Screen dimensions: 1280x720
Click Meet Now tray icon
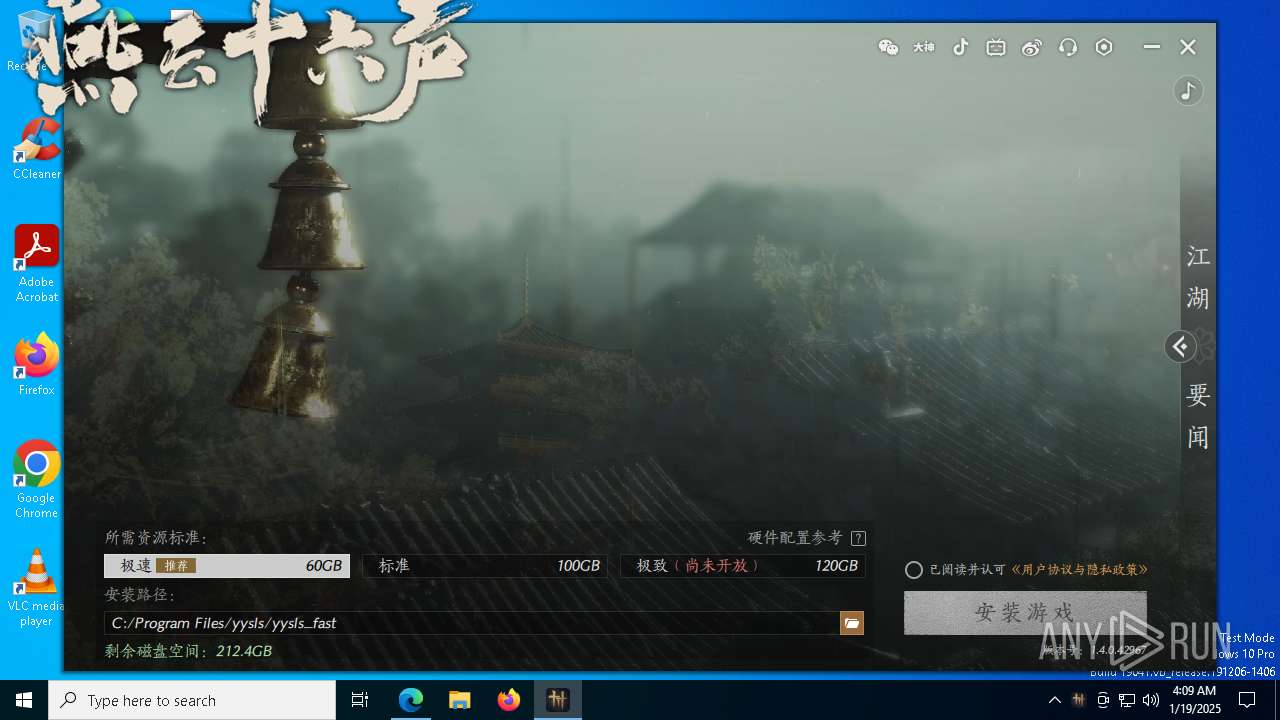1103,700
